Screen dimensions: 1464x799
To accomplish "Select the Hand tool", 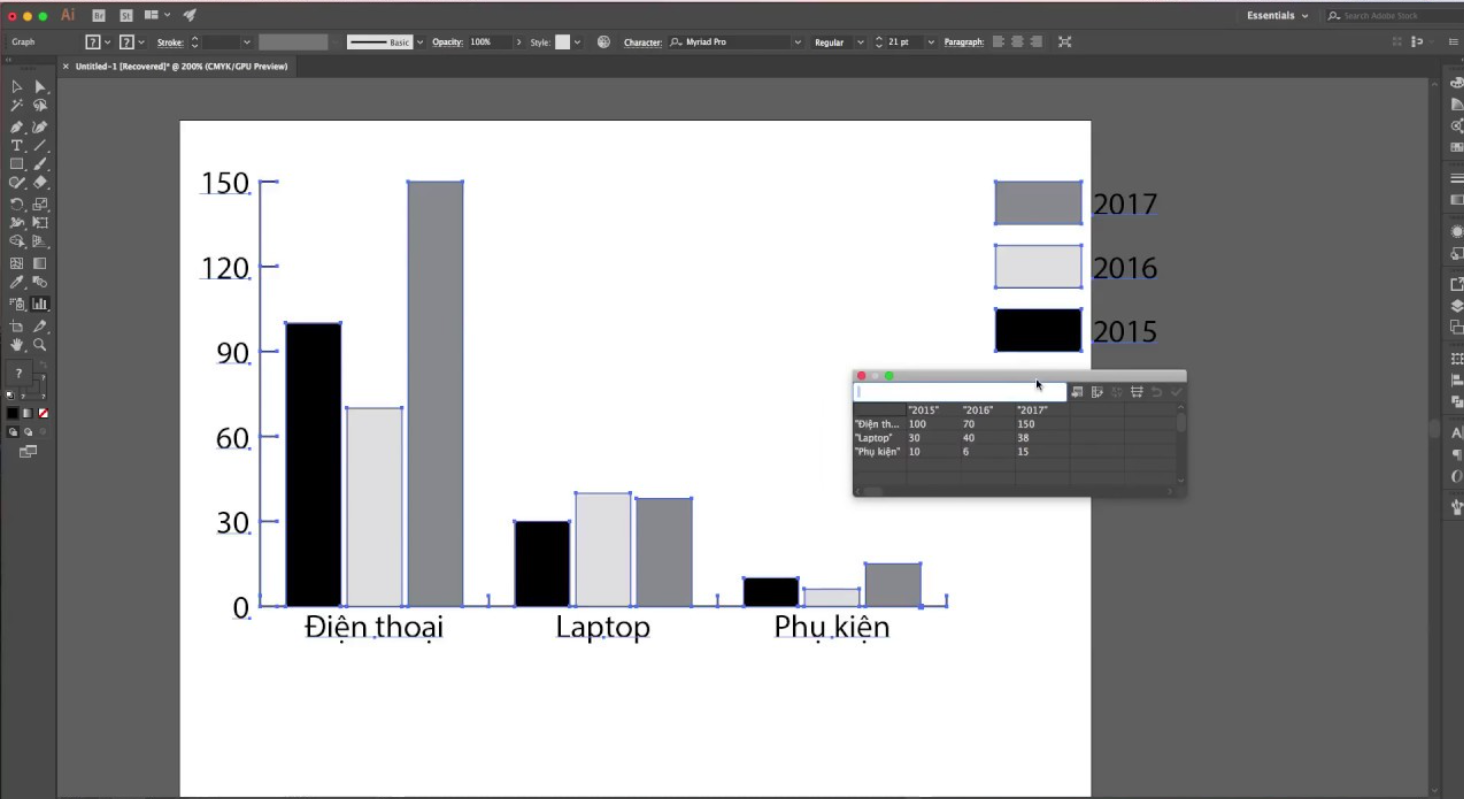I will pyautogui.click(x=17, y=344).
